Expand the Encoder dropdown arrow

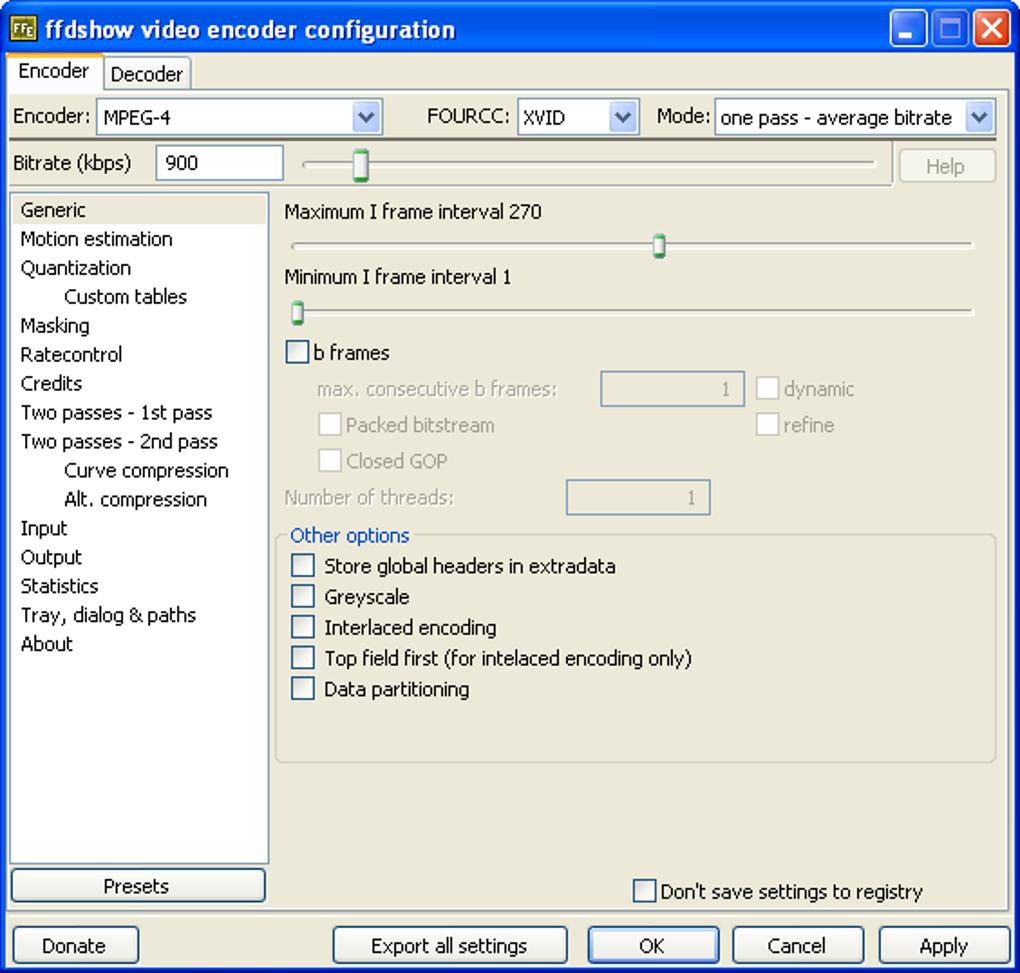click(366, 117)
